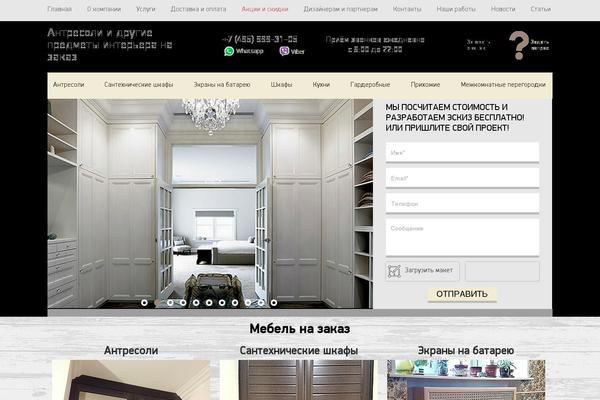Open the Сантехнические шкафы heading link
This screenshot has height=400, width=600.
click(x=299, y=350)
